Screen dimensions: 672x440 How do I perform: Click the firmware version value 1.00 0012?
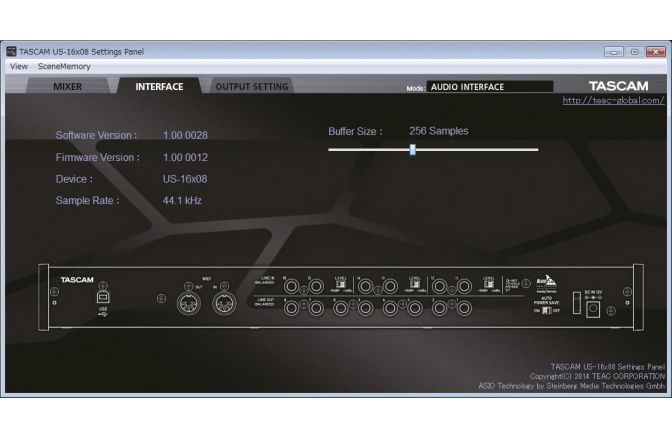point(185,158)
